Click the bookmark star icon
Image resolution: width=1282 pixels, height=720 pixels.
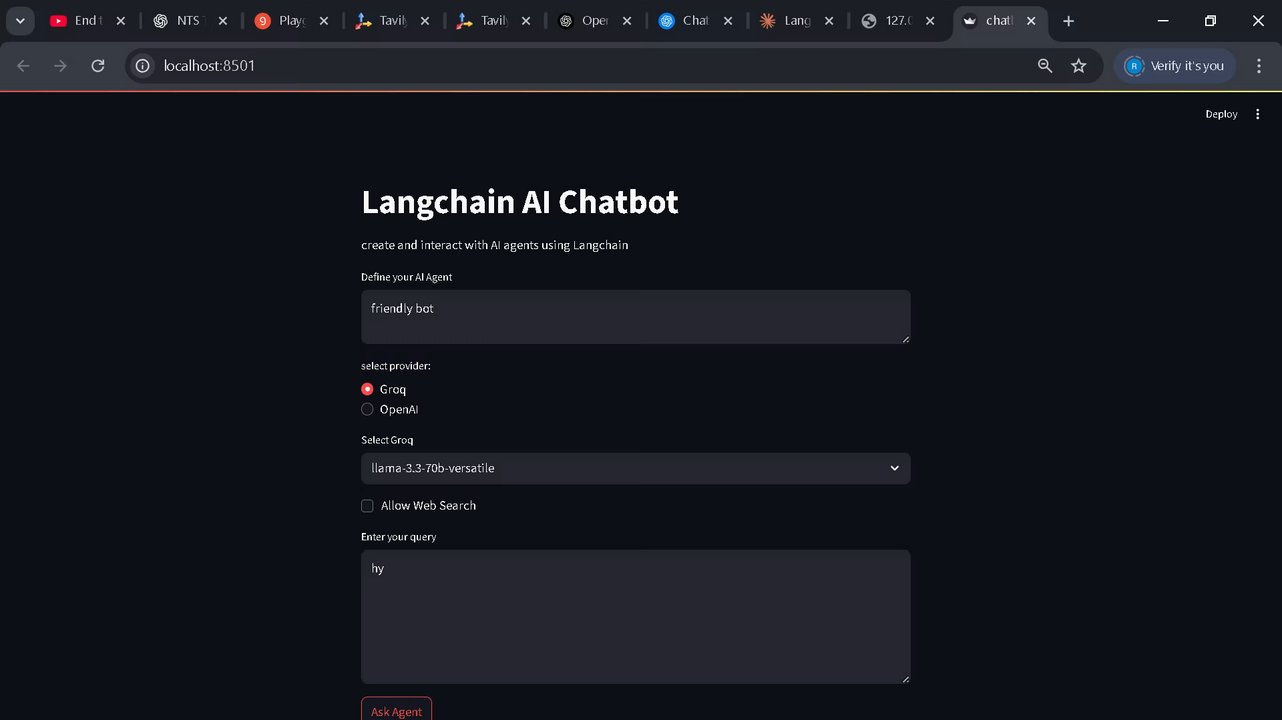[1078, 66]
